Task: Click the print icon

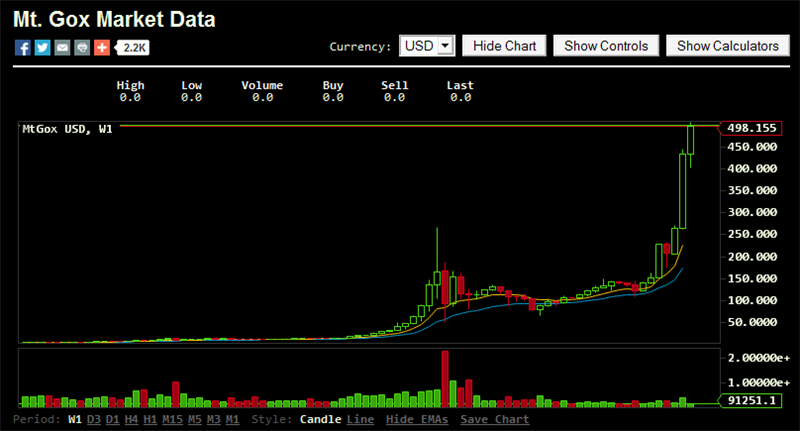Action: (82, 47)
